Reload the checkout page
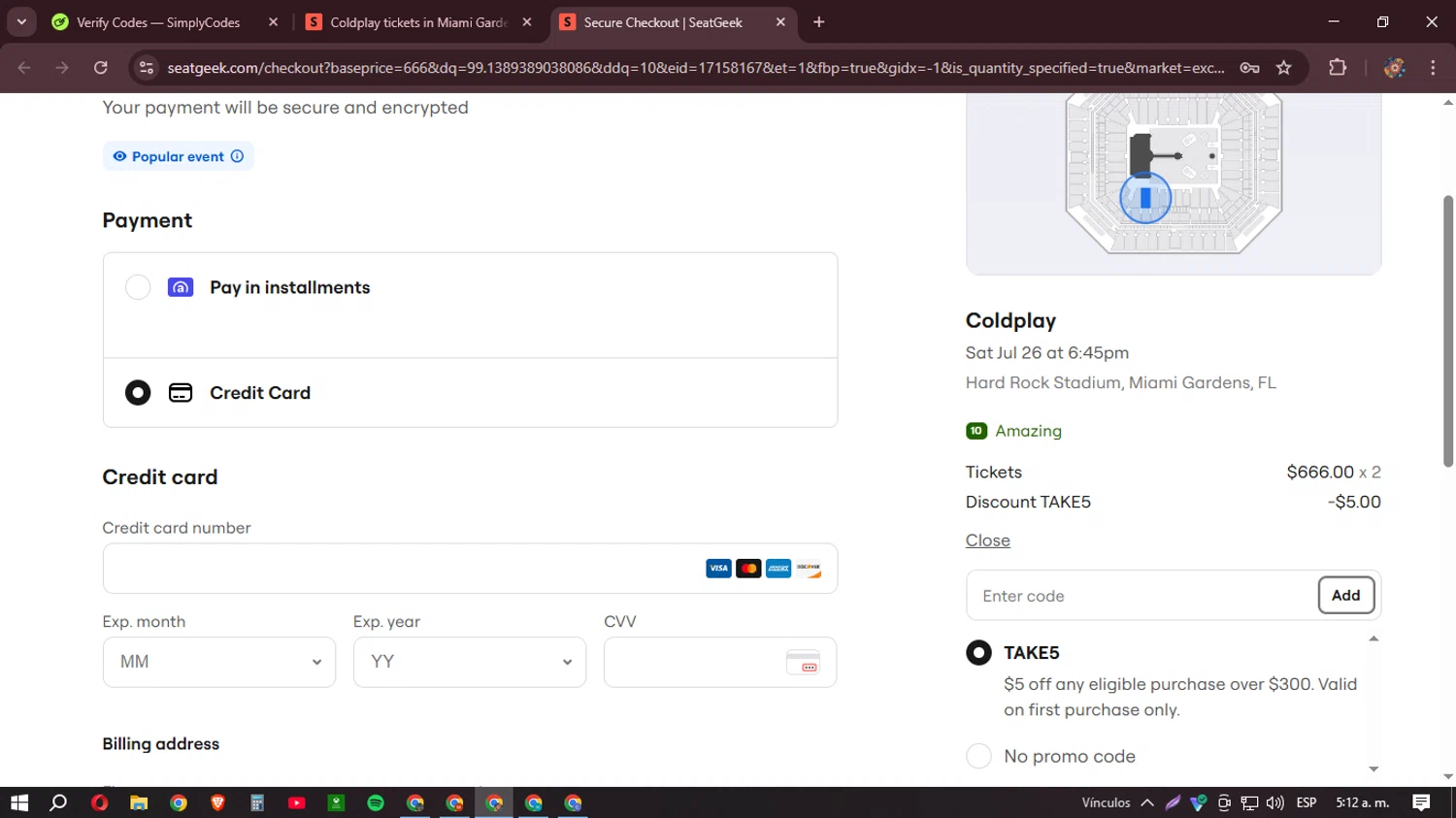1456x818 pixels. (x=101, y=68)
